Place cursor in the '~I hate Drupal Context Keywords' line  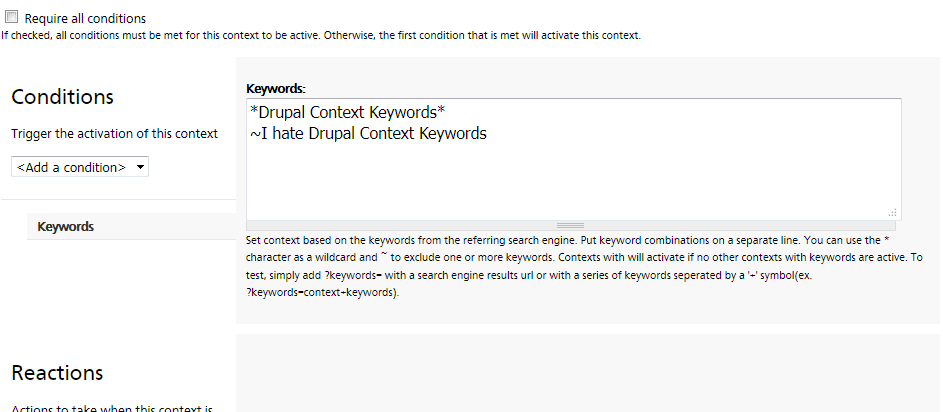point(368,133)
